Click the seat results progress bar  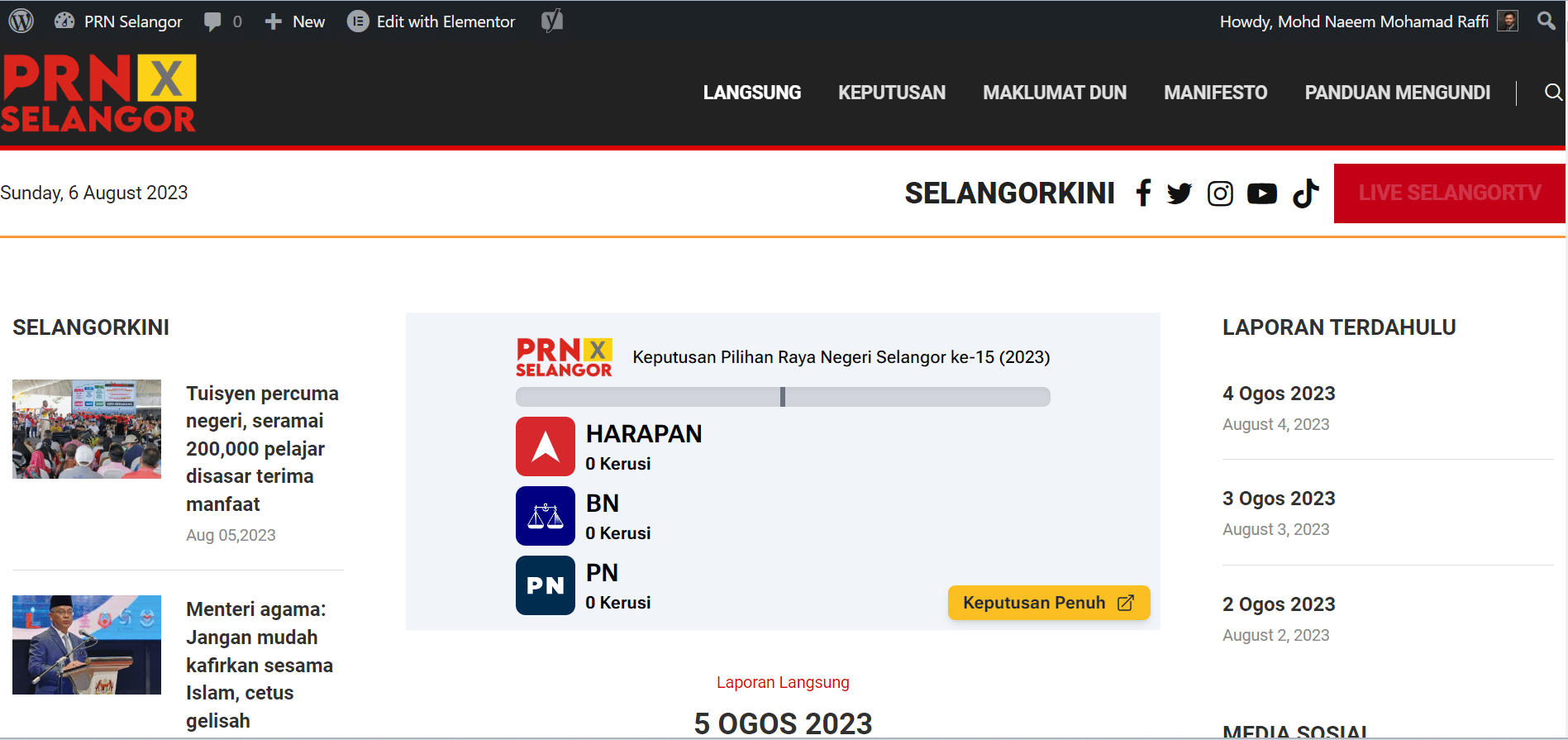tap(783, 397)
